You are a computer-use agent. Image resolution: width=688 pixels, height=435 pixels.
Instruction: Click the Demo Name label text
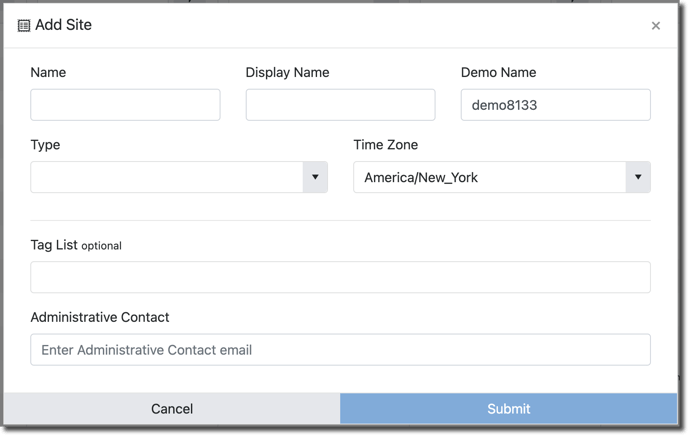pos(498,72)
